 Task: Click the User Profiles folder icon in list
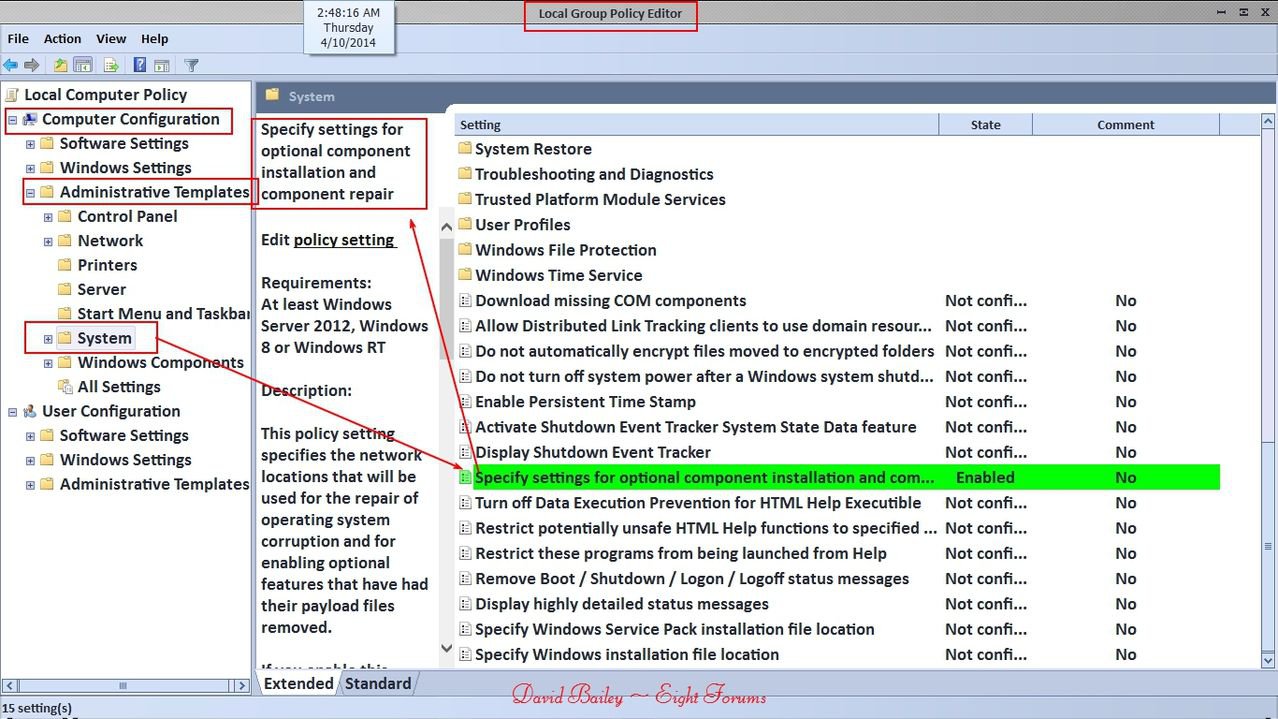tap(464, 225)
